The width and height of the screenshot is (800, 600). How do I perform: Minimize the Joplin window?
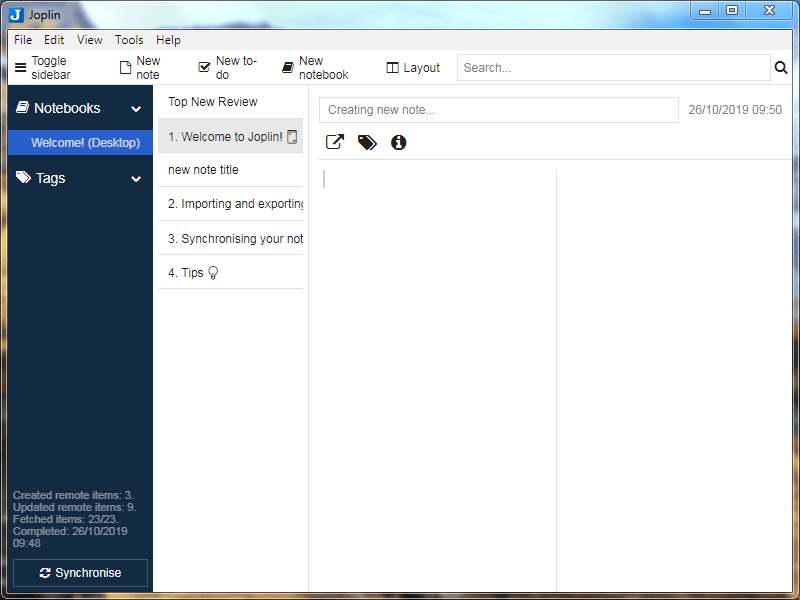pyautogui.click(x=705, y=11)
